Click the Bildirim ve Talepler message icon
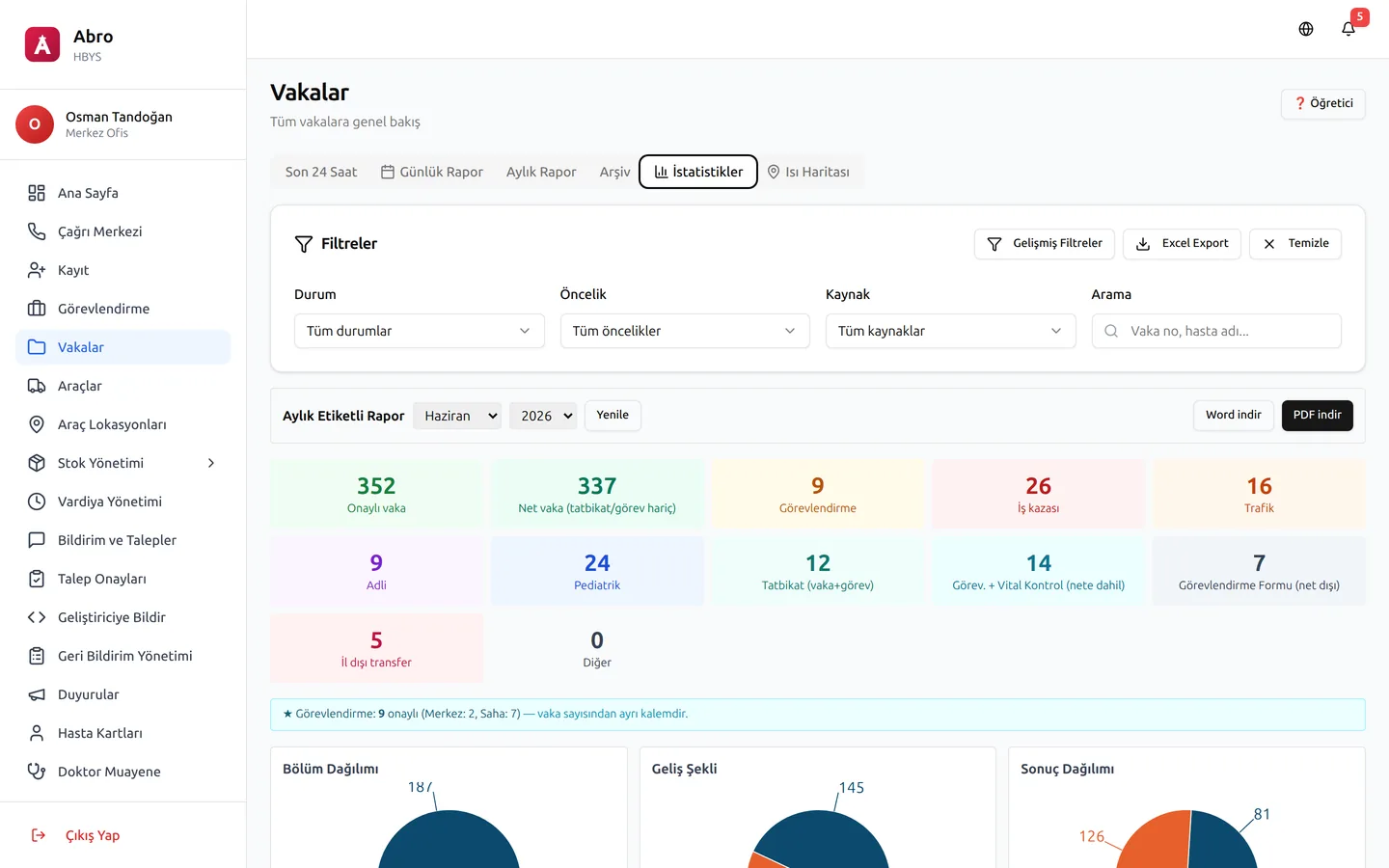 tap(37, 540)
